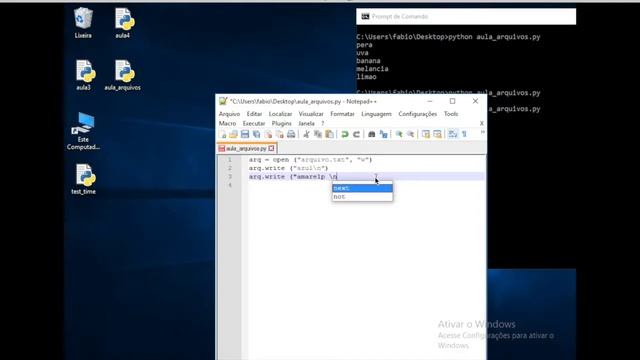This screenshot has width=640, height=360.
Task: Click the Redo arrow icon
Action: (x=356, y=134)
